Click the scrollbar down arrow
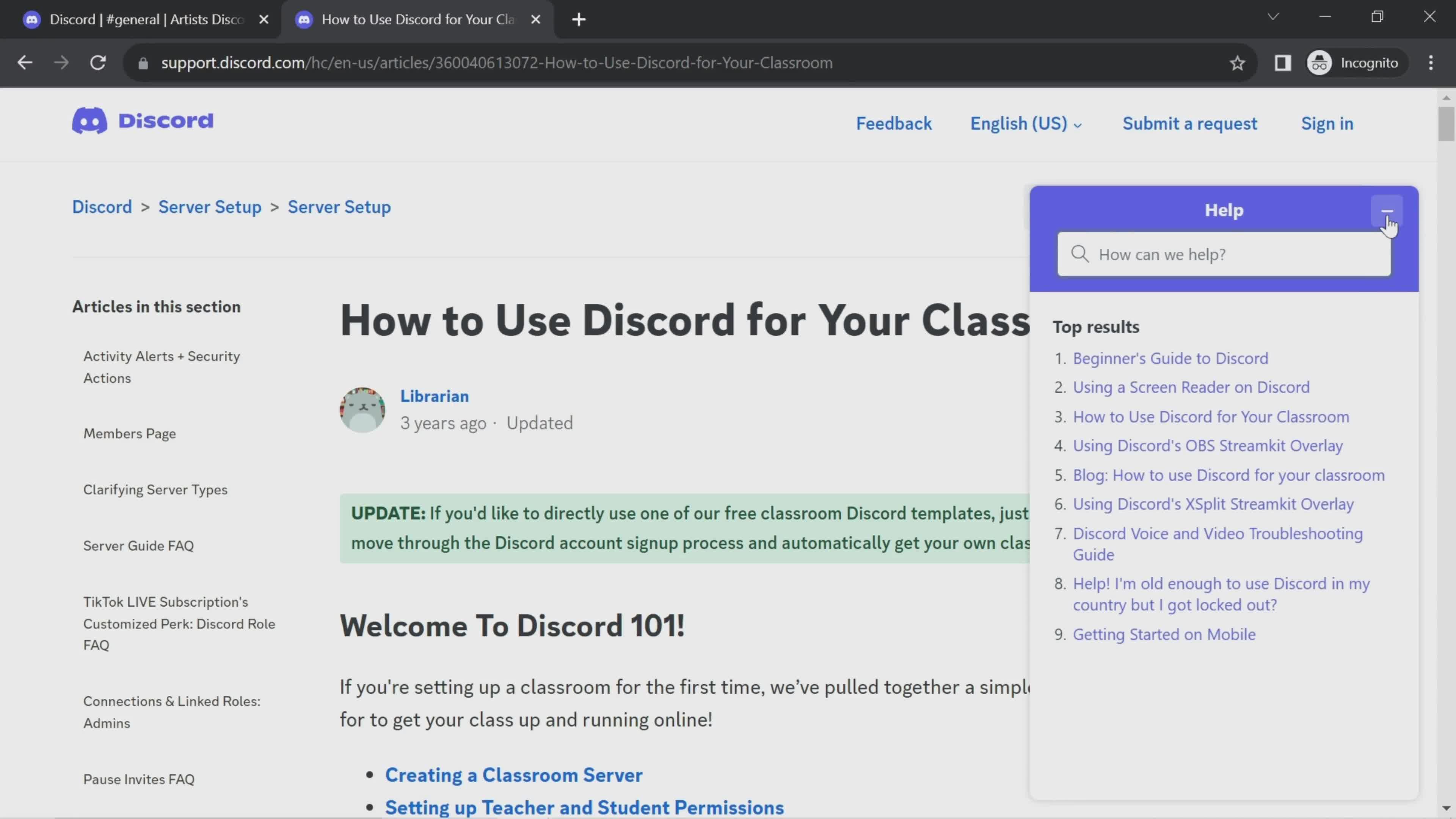Viewport: 1456px width, 819px height. [x=1446, y=809]
